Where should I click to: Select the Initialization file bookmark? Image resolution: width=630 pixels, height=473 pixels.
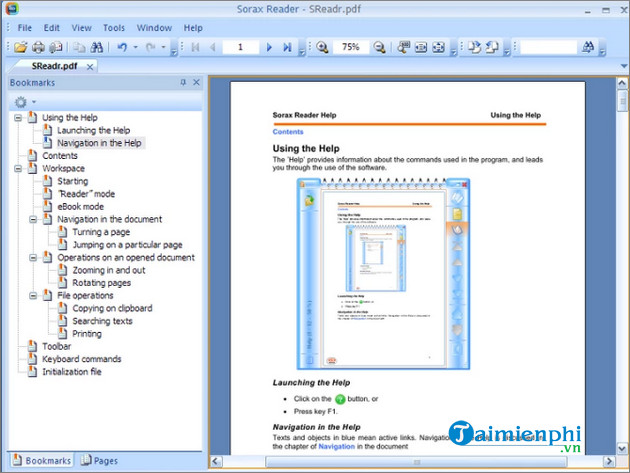click(72, 372)
